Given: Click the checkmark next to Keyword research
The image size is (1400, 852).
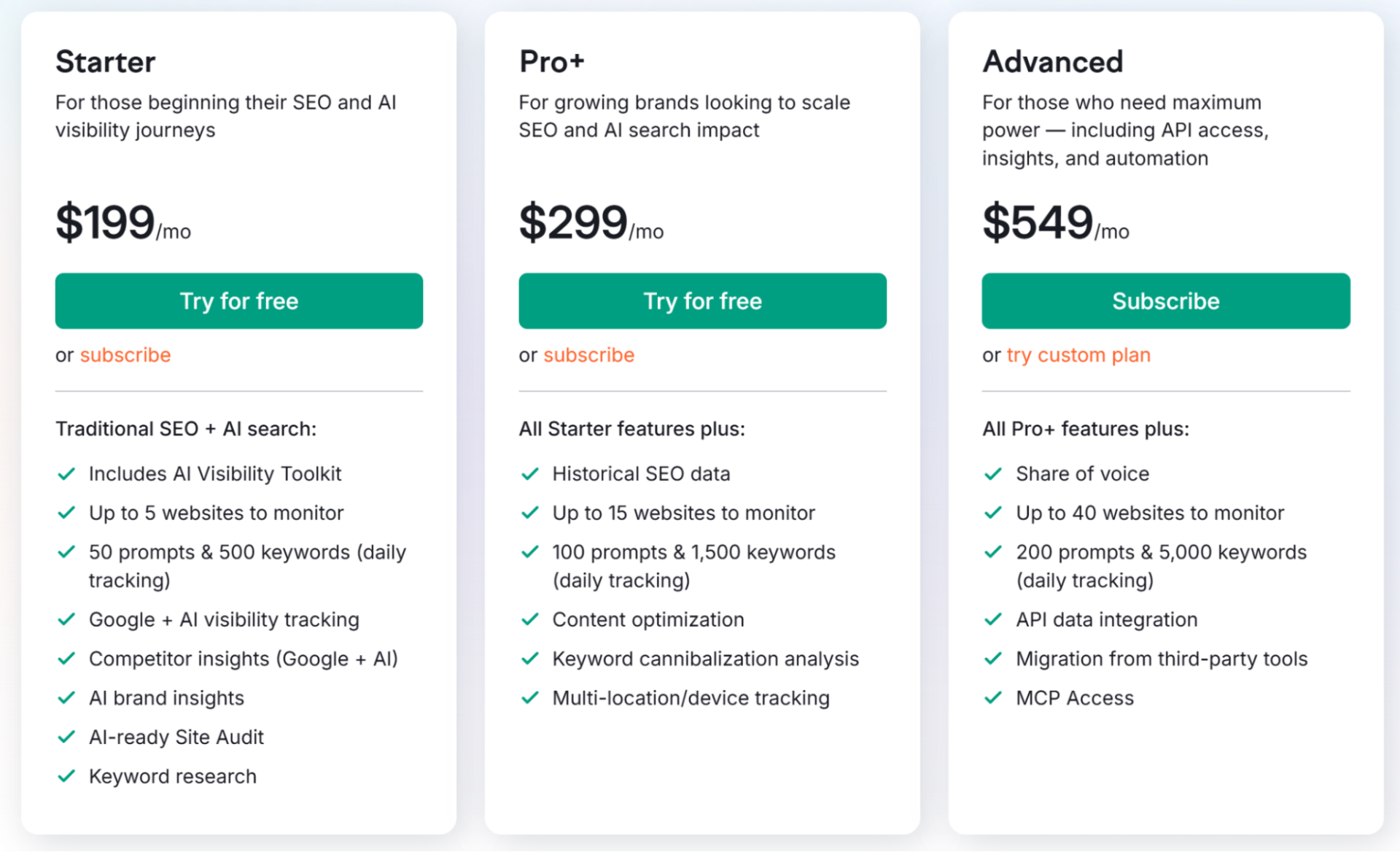Looking at the screenshot, I should 66,776.
